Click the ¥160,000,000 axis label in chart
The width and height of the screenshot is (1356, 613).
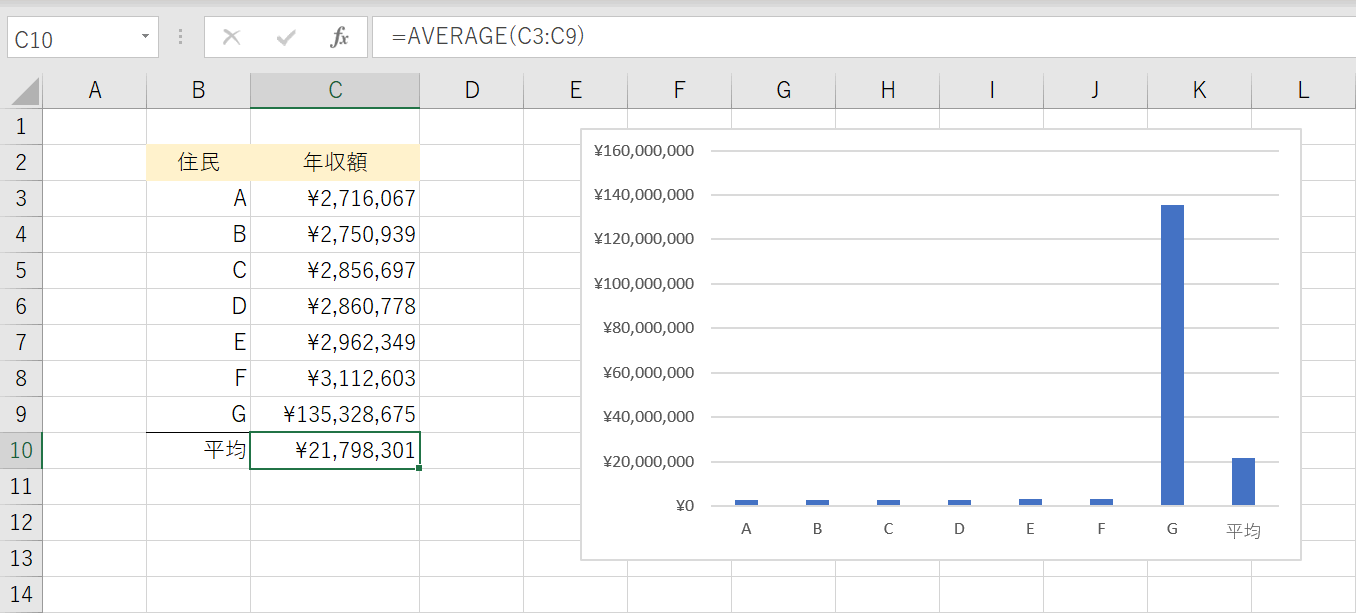pos(643,151)
